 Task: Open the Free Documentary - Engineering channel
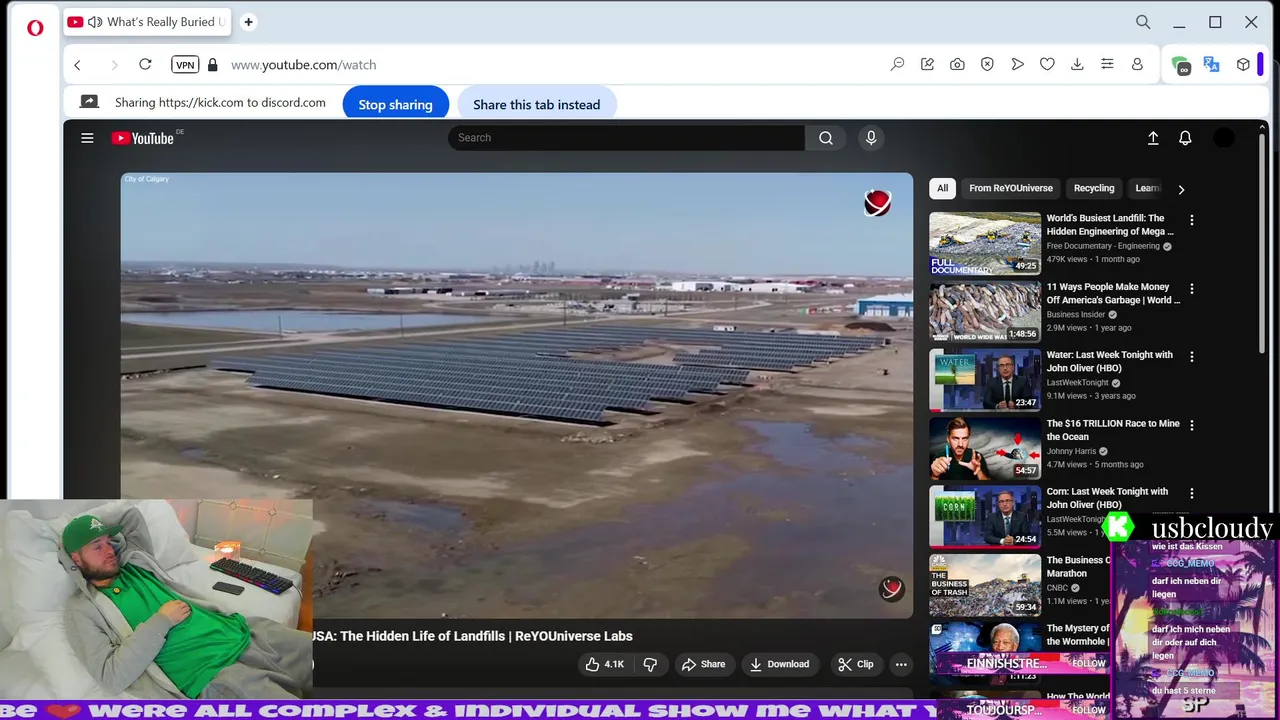tap(1103, 246)
